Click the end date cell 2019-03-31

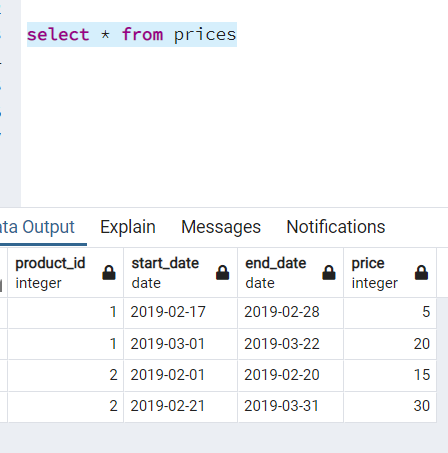pyautogui.click(x=291, y=407)
